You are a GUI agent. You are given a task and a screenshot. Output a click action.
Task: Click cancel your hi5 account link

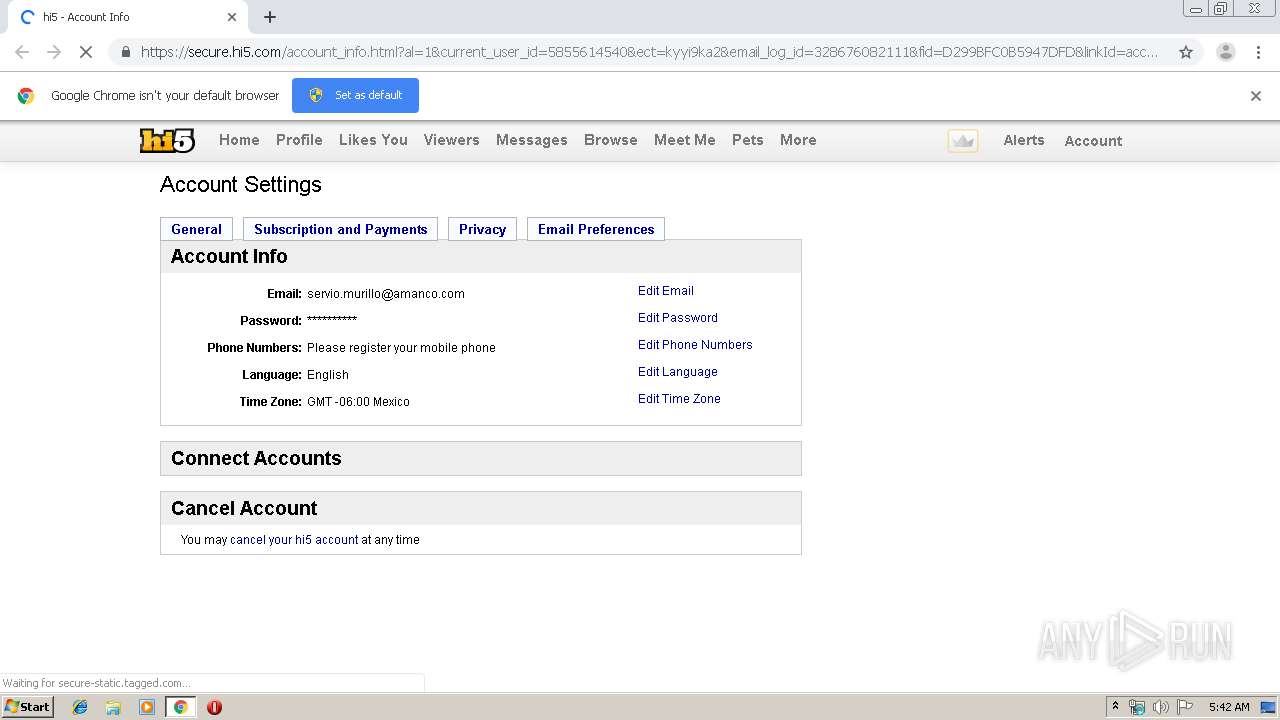(294, 540)
